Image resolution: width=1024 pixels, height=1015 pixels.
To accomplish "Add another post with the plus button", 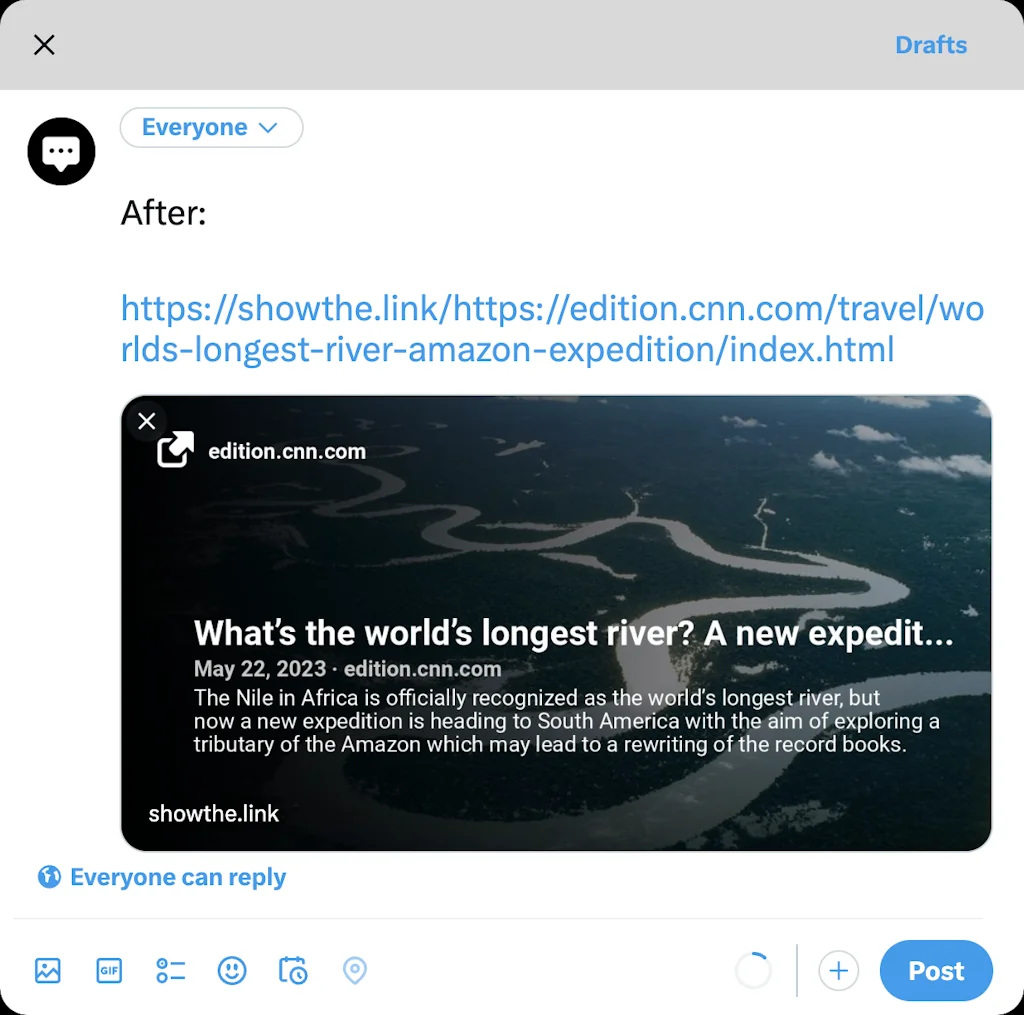I will point(838,970).
